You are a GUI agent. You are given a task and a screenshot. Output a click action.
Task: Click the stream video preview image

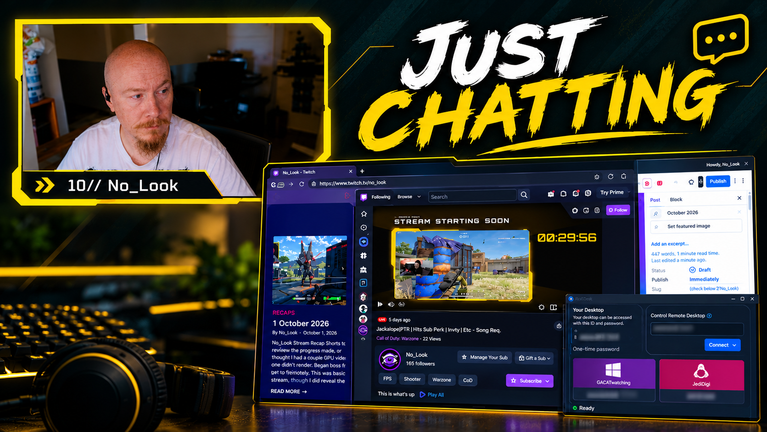pyautogui.click(x=461, y=265)
